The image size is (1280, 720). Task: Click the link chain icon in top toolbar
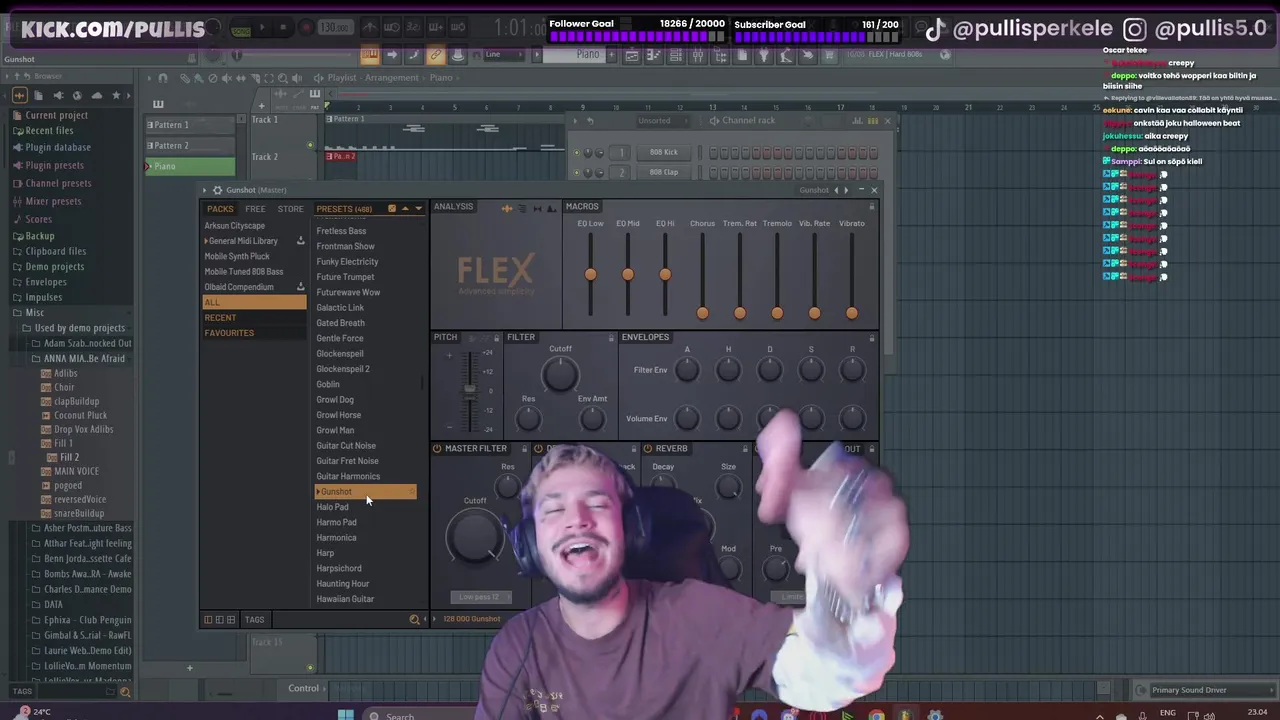click(x=436, y=56)
